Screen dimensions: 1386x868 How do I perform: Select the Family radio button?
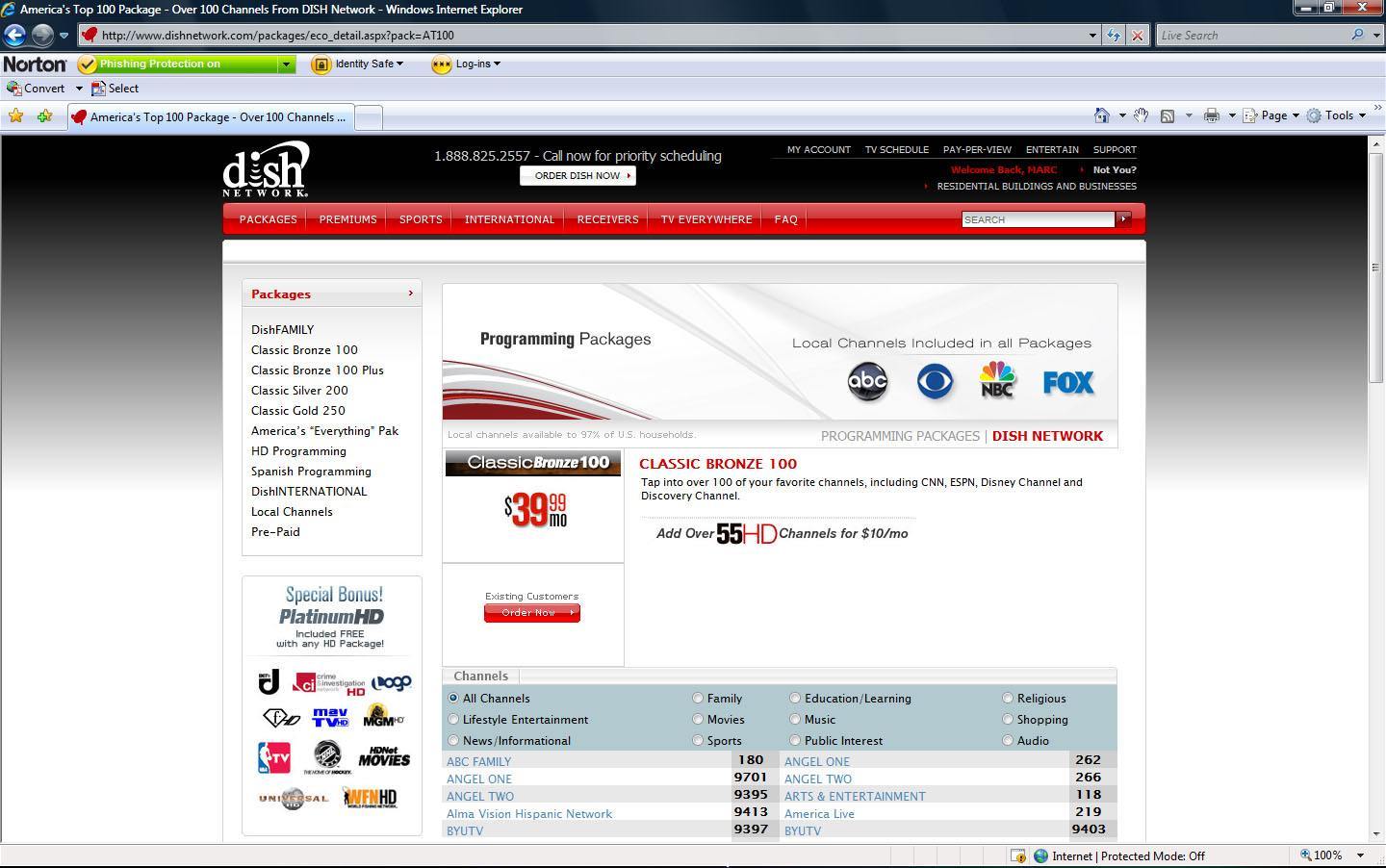pos(698,698)
